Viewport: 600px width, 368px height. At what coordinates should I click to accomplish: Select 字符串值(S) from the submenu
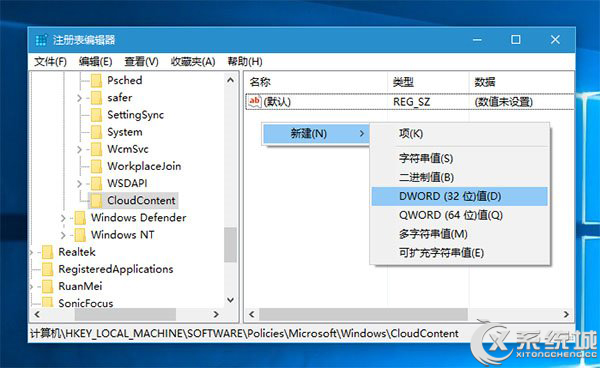(x=460, y=158)
